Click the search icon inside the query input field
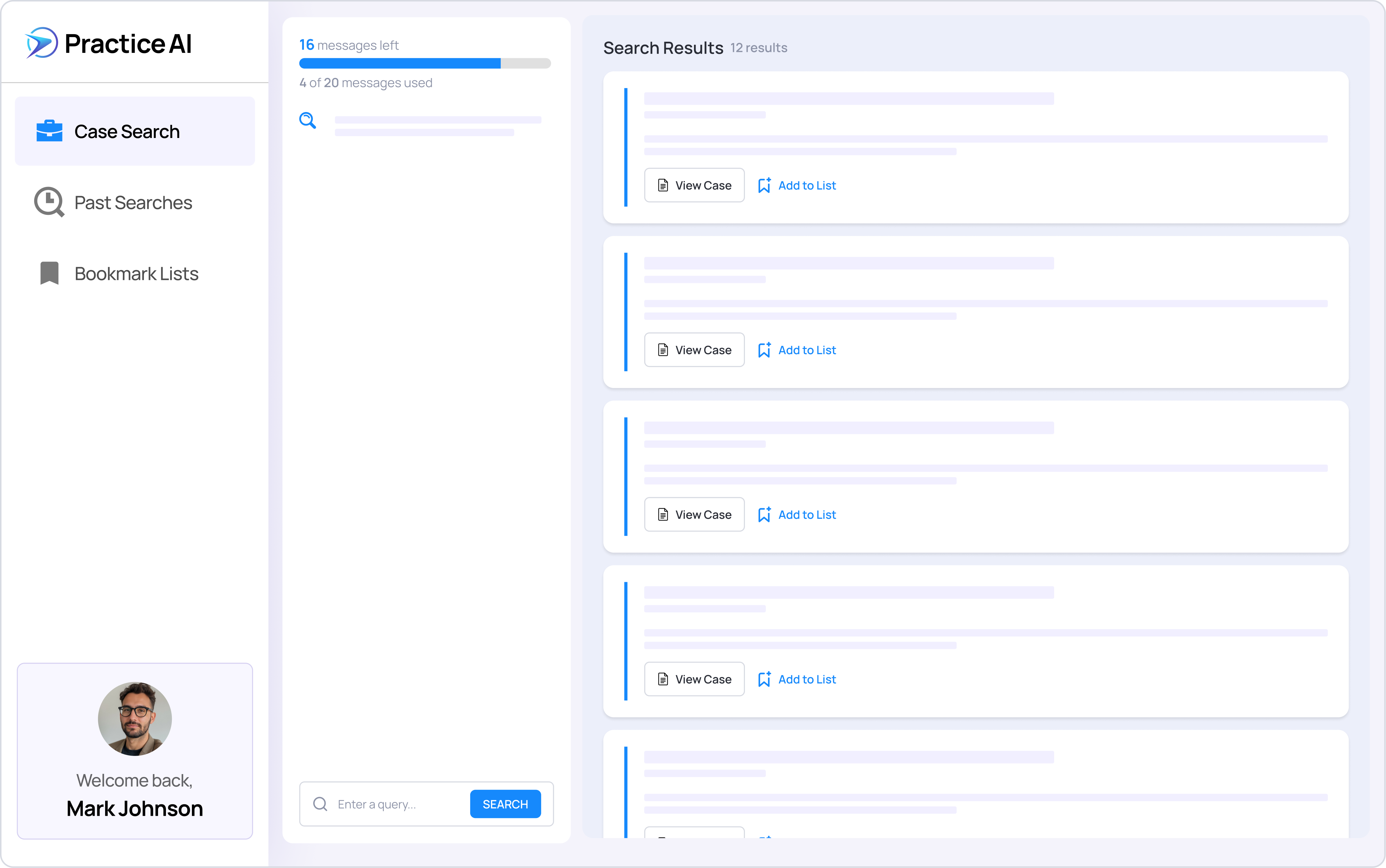The height and width of the screenshot is (868, 1386). point(320,804)
